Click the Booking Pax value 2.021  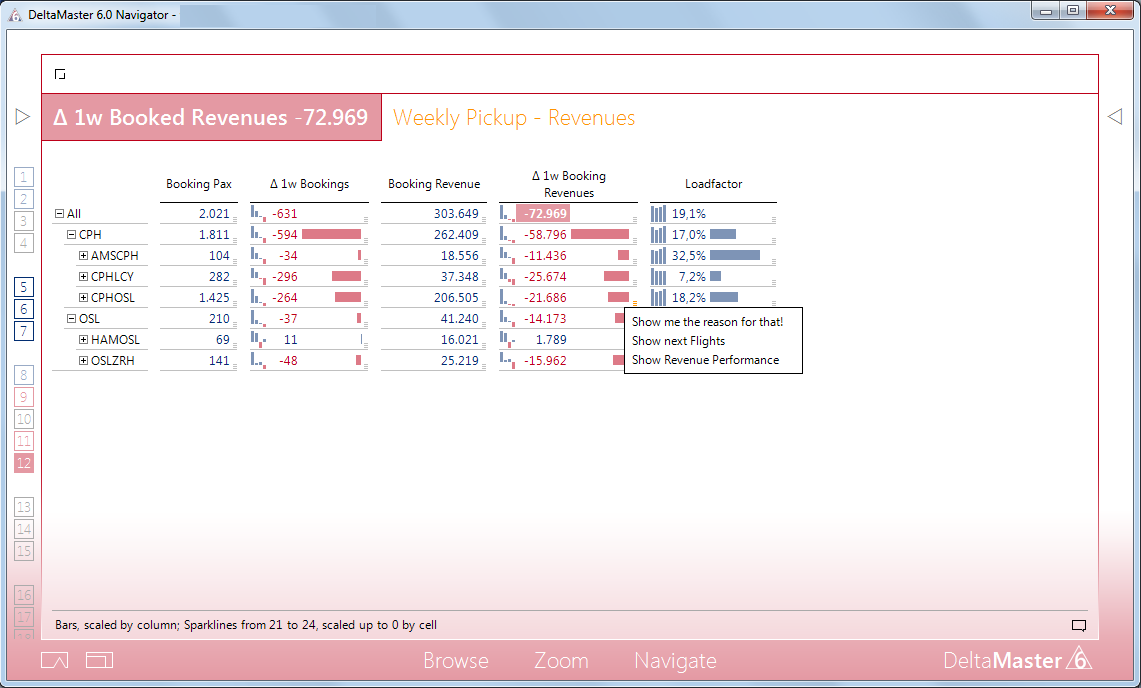214,214
